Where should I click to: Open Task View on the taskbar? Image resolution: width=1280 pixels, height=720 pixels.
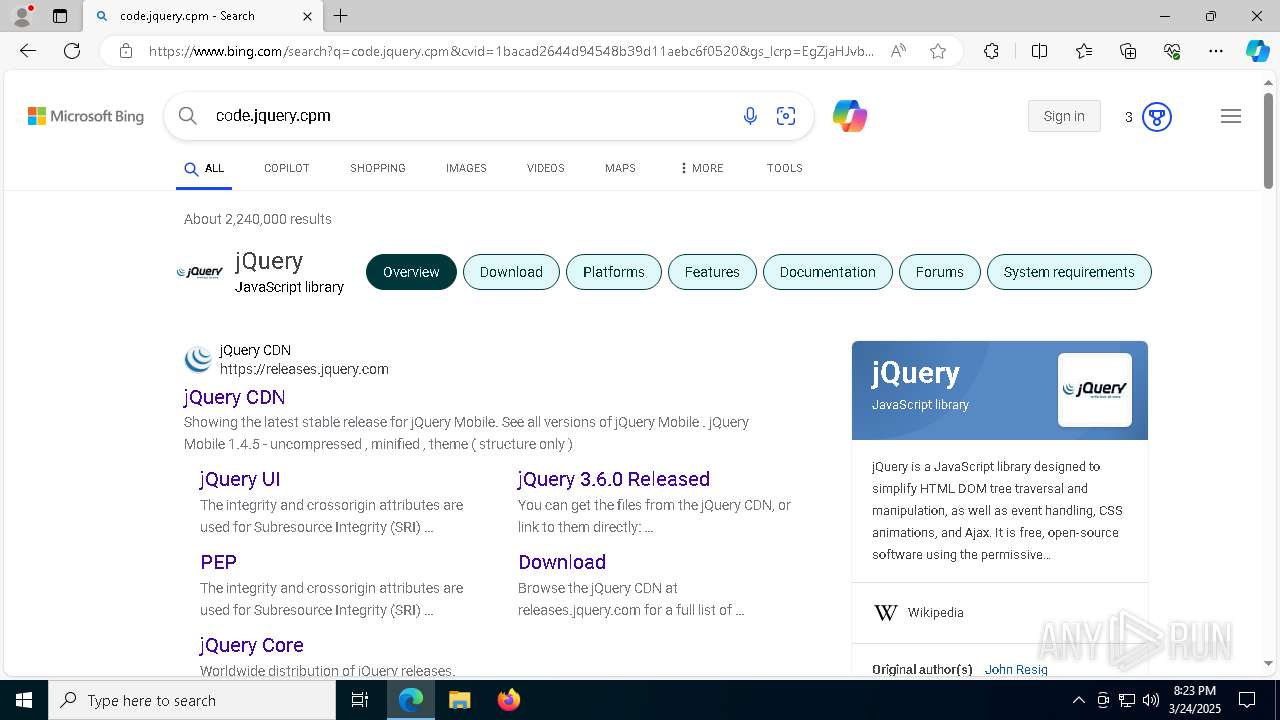click(360, 700)
